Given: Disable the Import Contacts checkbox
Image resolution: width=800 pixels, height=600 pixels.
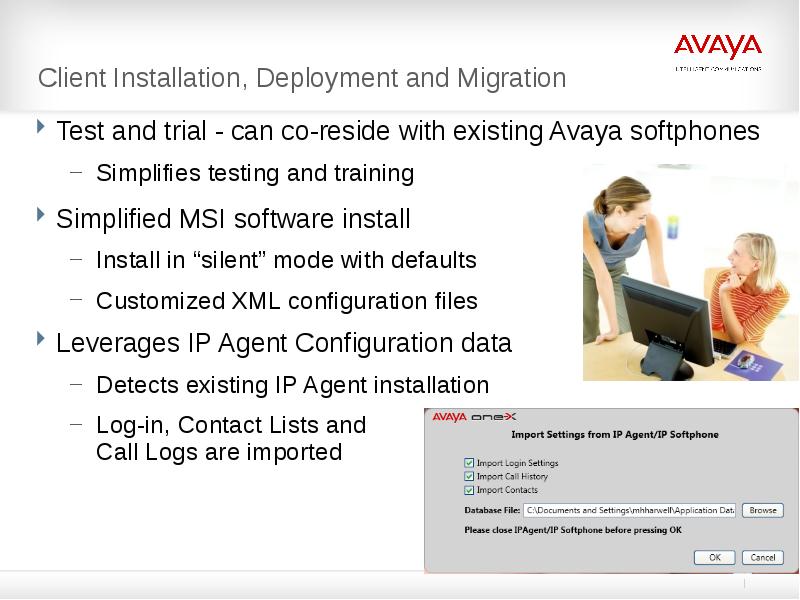Looking at the screenshot, I should [469, 490].
